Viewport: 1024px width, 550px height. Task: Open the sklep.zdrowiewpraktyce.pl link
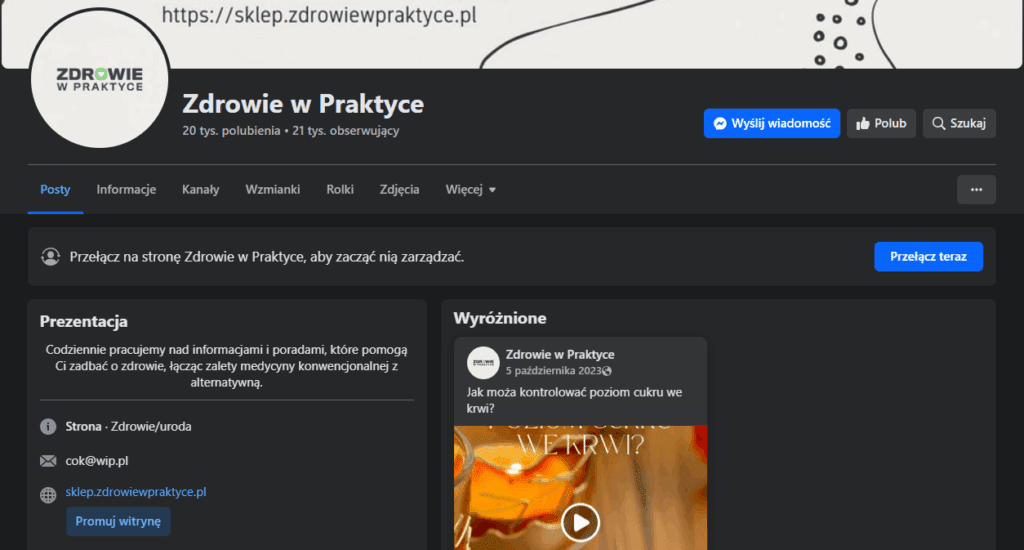136,492
